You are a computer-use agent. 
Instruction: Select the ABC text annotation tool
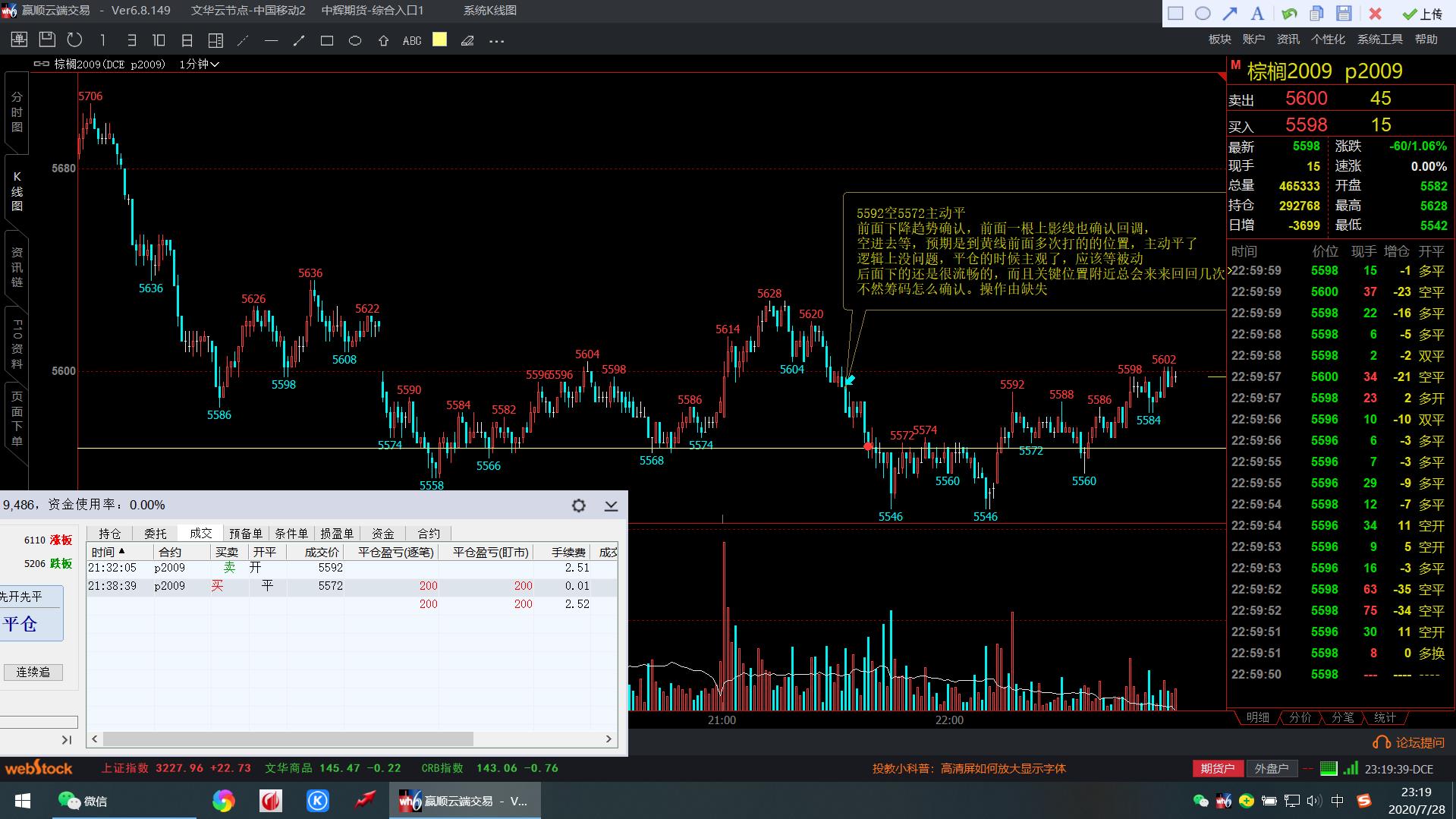coord(412,40)
